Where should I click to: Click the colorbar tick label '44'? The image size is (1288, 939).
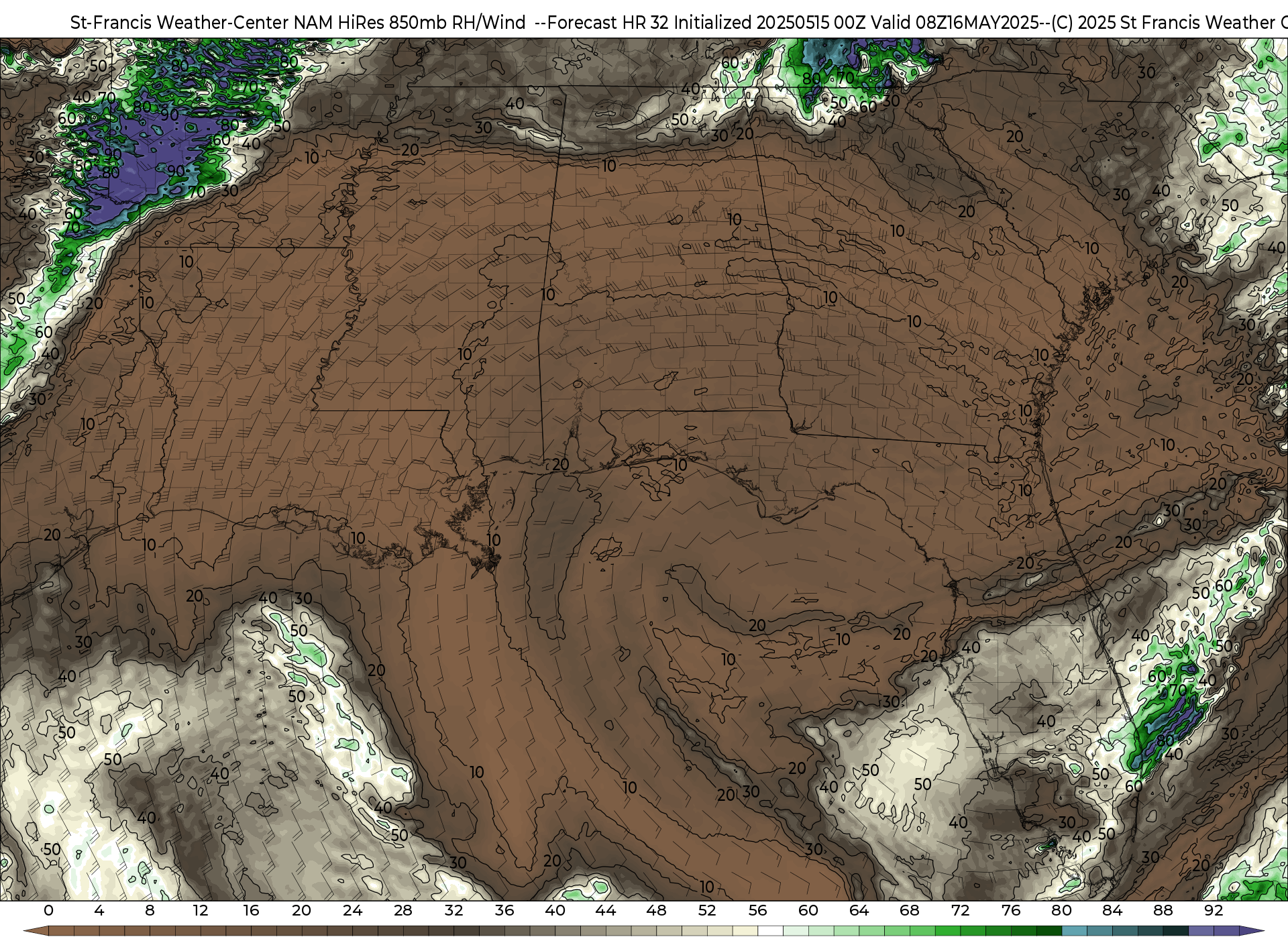click(606, 910)
